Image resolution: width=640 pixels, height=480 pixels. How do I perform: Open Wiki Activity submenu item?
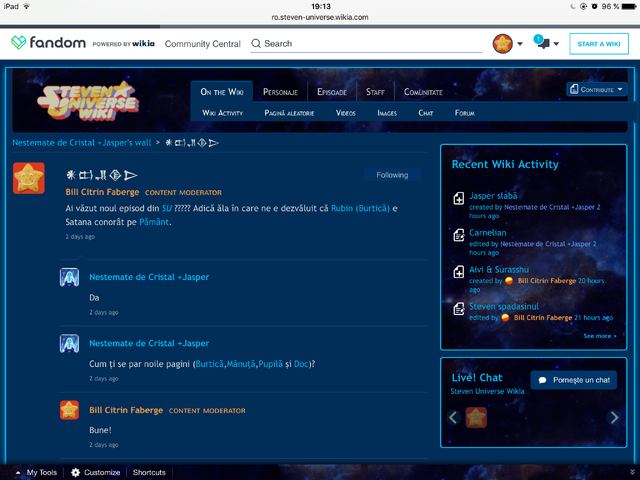tap(222, 113)
